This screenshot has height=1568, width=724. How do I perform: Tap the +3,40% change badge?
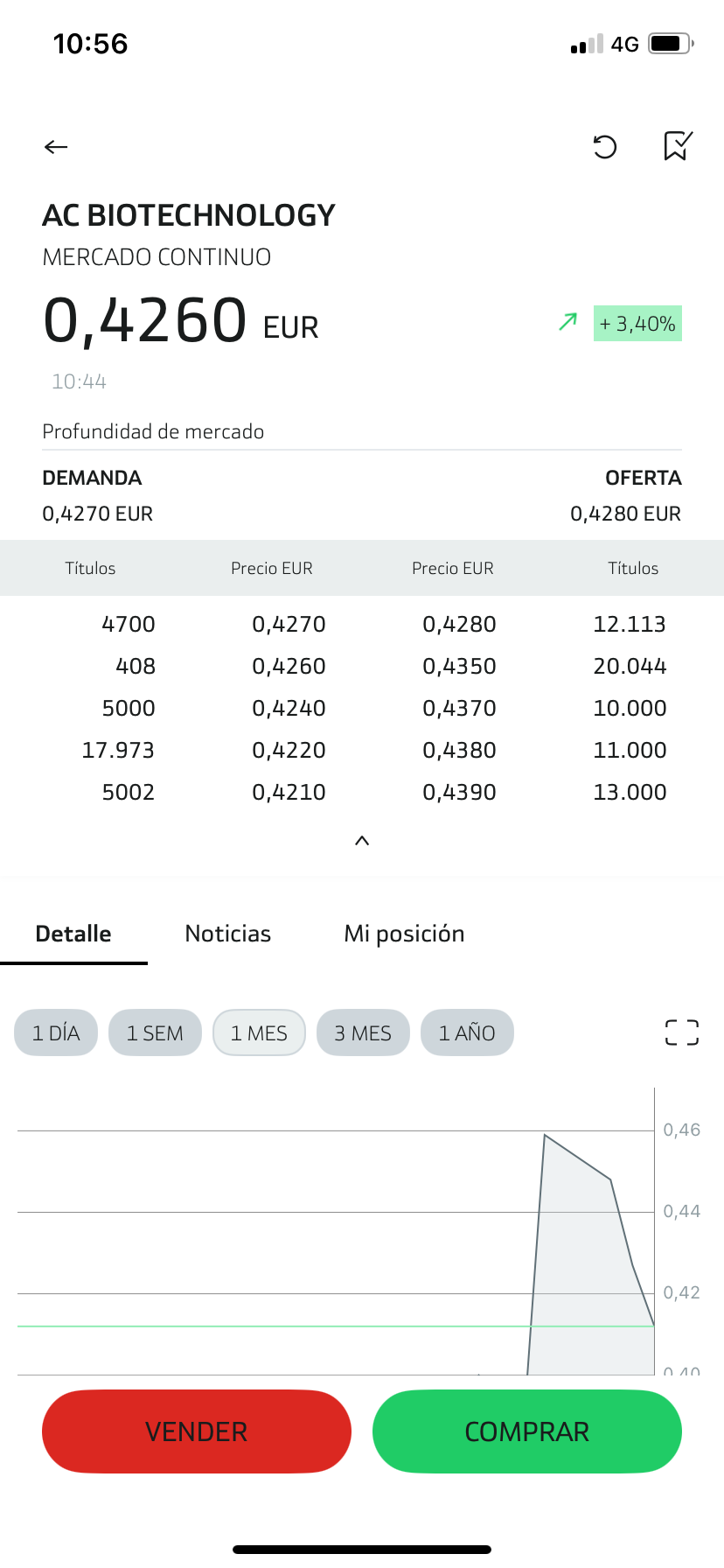637,324
